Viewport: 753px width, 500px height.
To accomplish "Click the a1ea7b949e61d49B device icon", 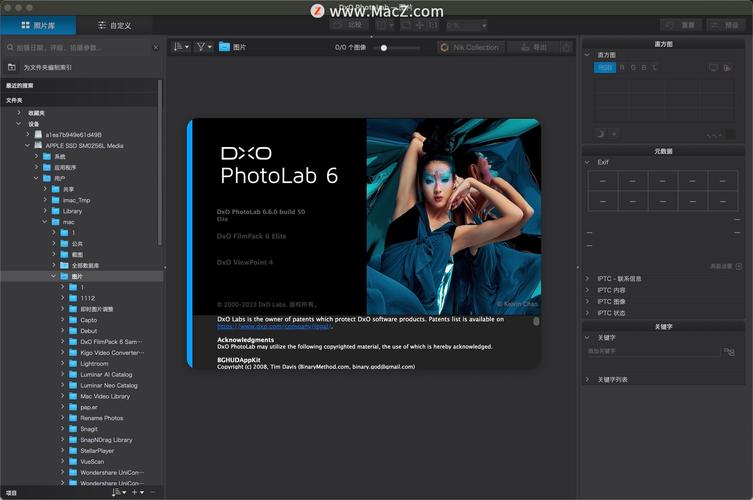I will point(38,134).
